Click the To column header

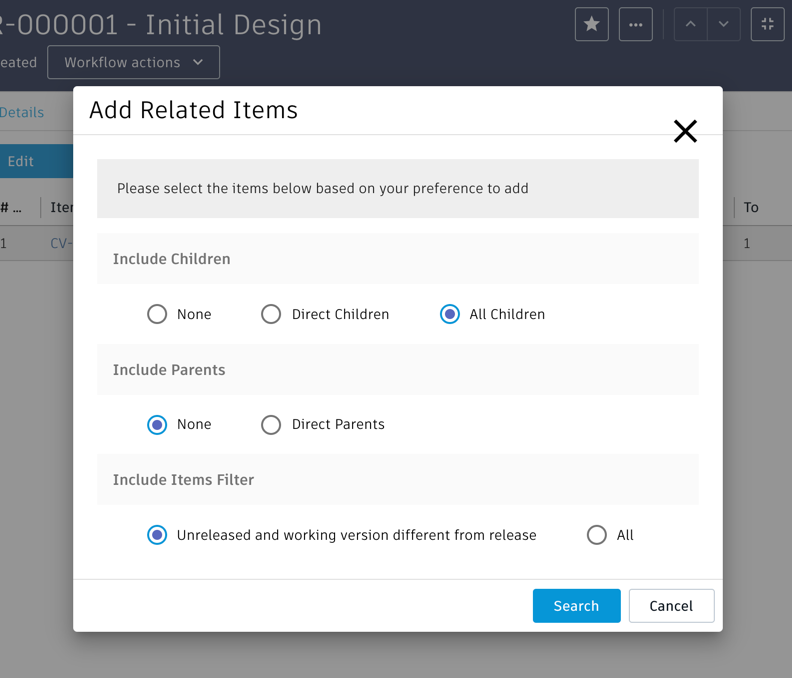point(751,208)
